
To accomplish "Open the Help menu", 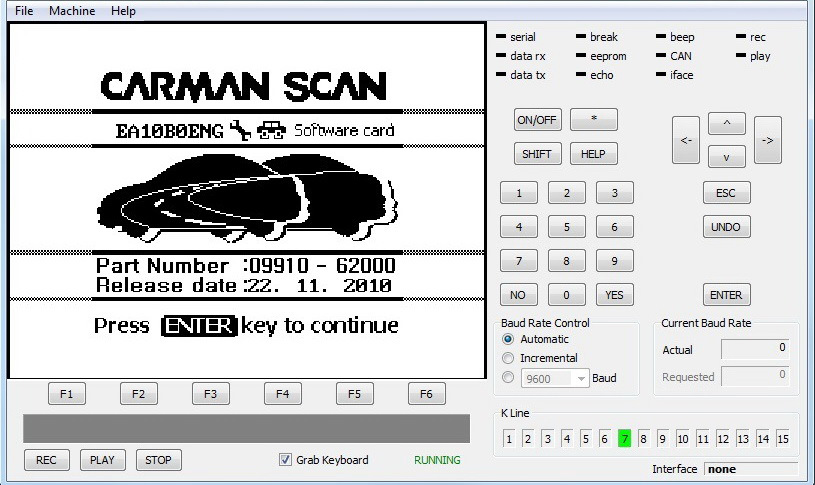I will tap(123, 10).
